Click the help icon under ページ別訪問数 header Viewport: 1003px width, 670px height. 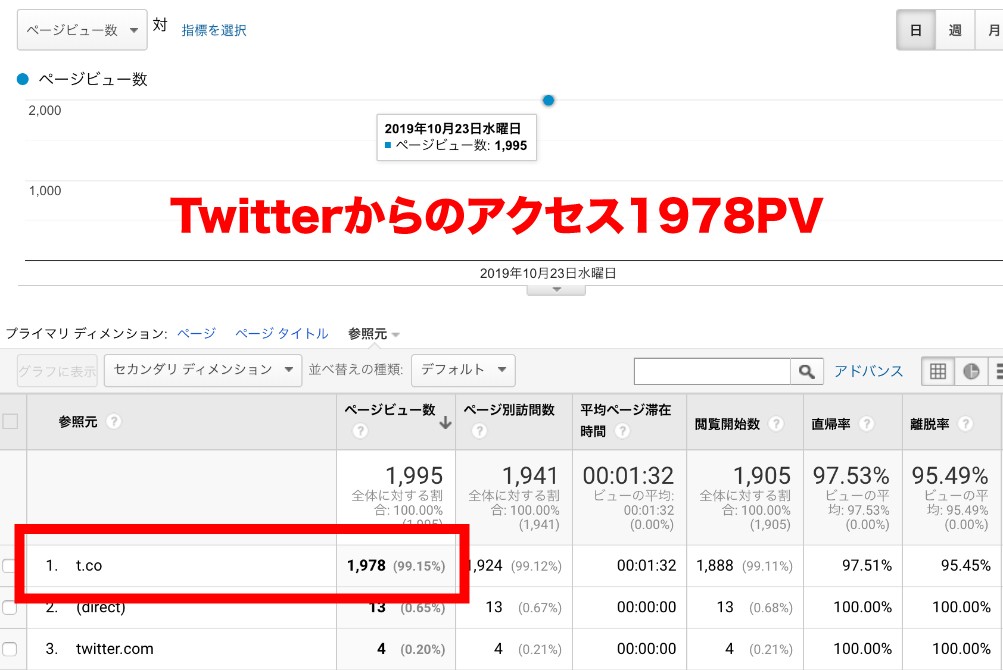479,431
